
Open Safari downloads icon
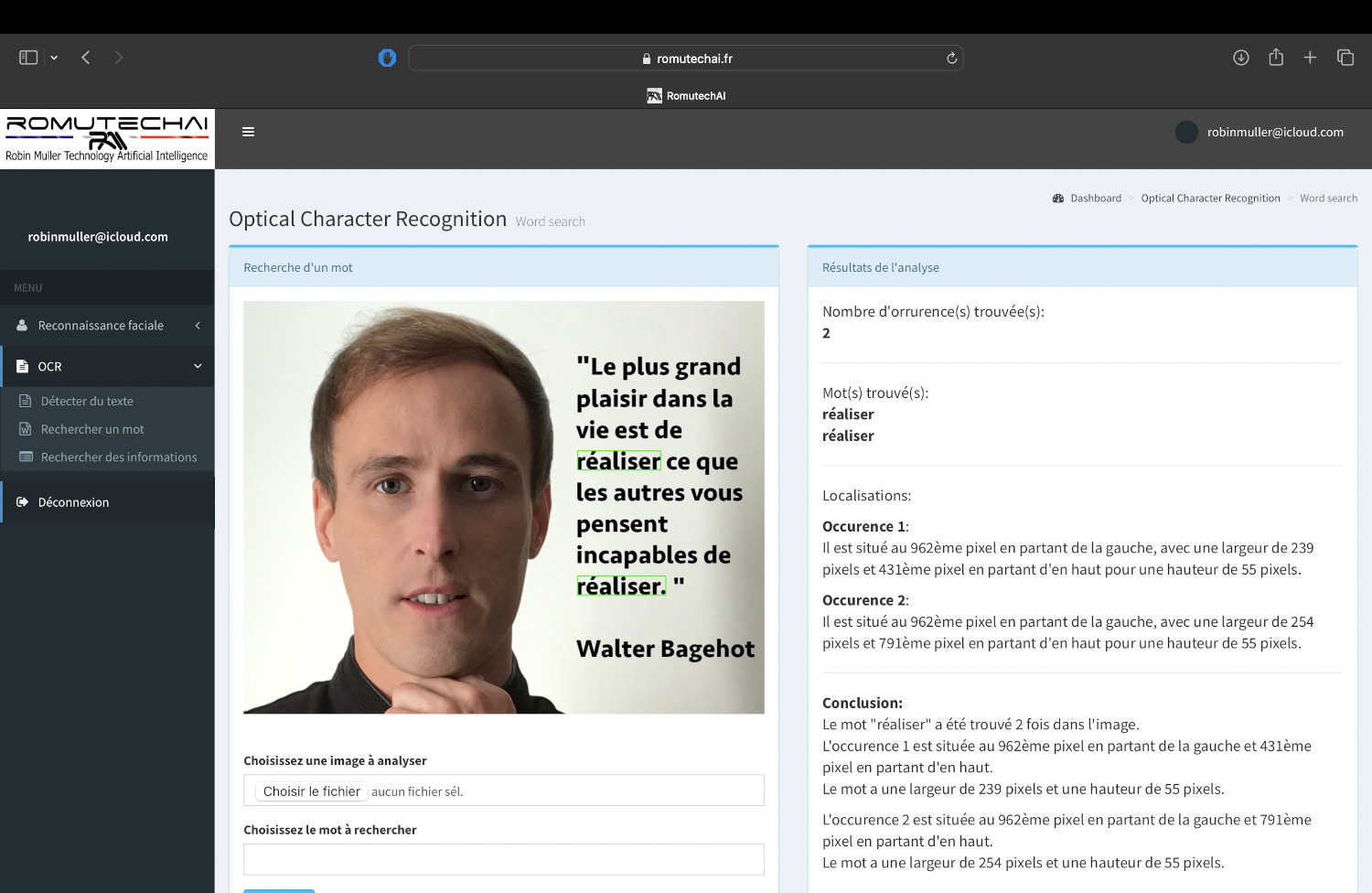[x=1240, y=58]
